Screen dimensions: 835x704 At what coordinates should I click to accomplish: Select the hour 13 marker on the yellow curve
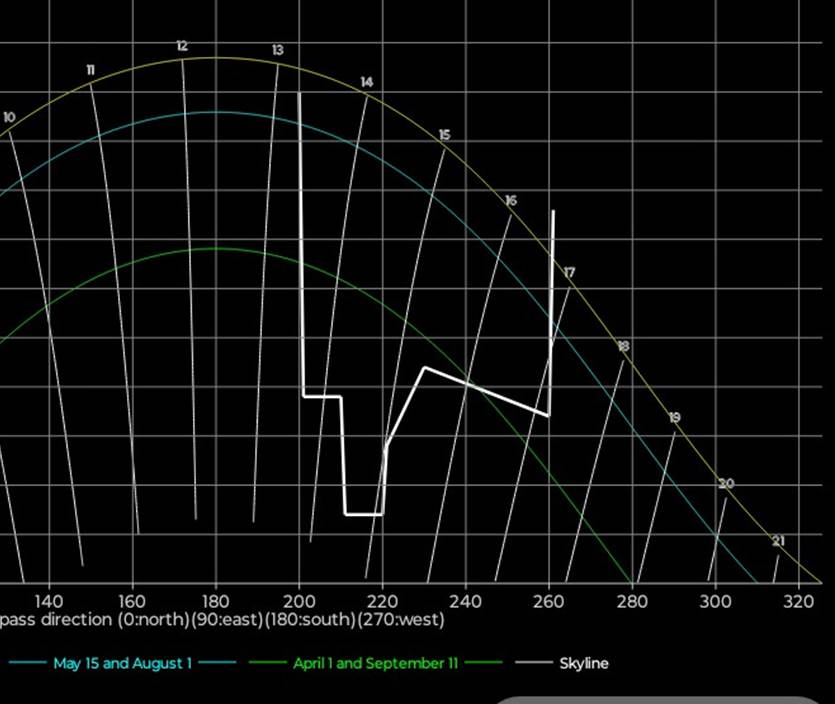pyautogui.click(x=277, y=50)
